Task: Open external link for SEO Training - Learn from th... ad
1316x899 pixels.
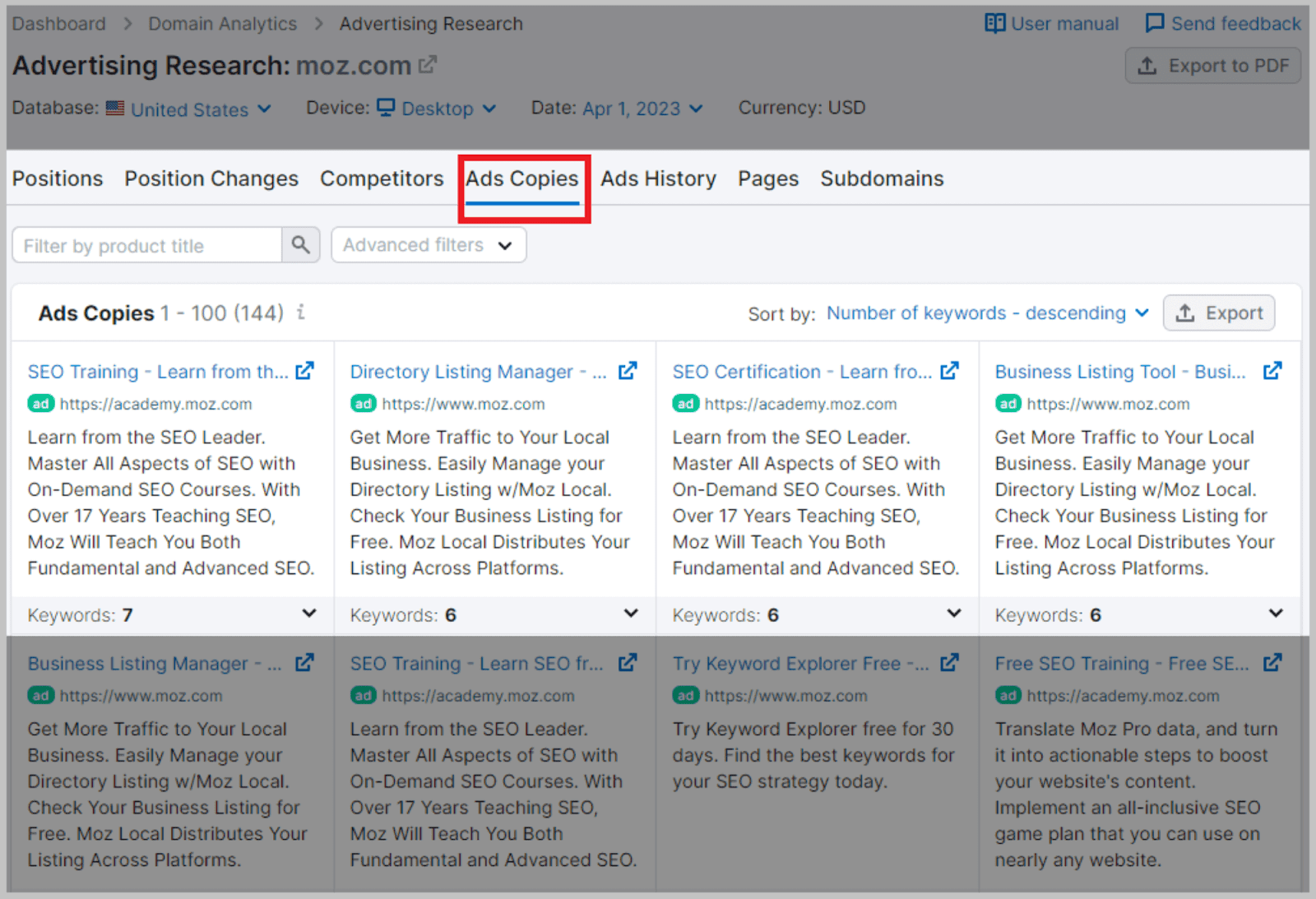Action: (x=304, y=371)
